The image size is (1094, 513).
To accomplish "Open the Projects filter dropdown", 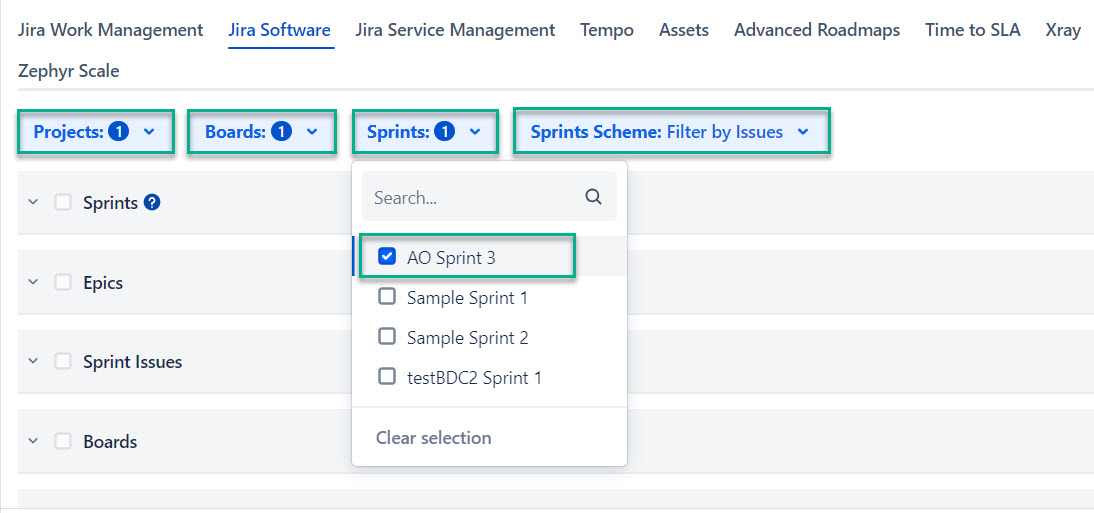I will pyautogui.click(x=95, y=131).
